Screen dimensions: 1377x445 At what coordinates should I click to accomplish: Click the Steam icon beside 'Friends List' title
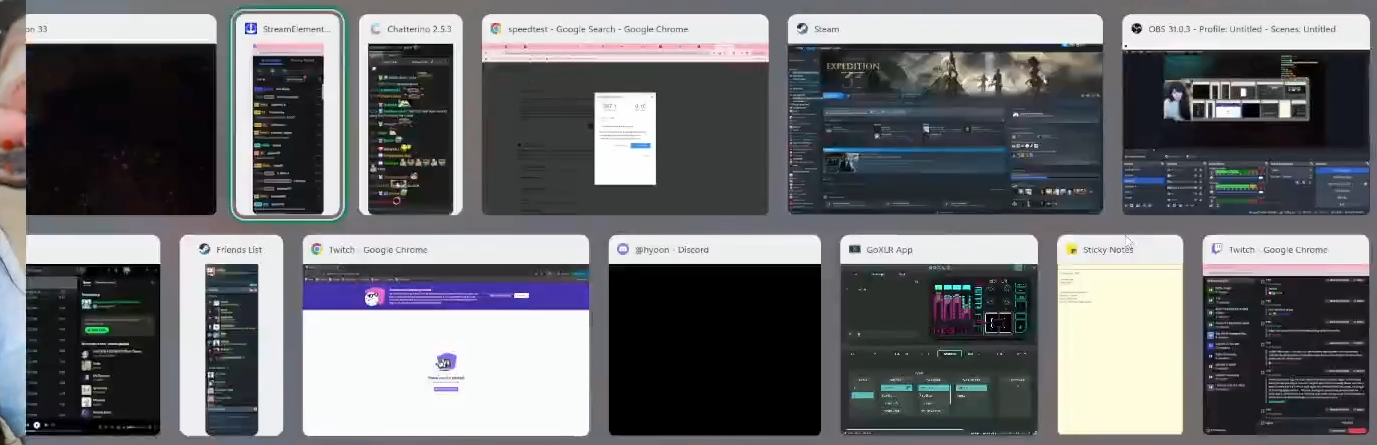pos(204,250)
